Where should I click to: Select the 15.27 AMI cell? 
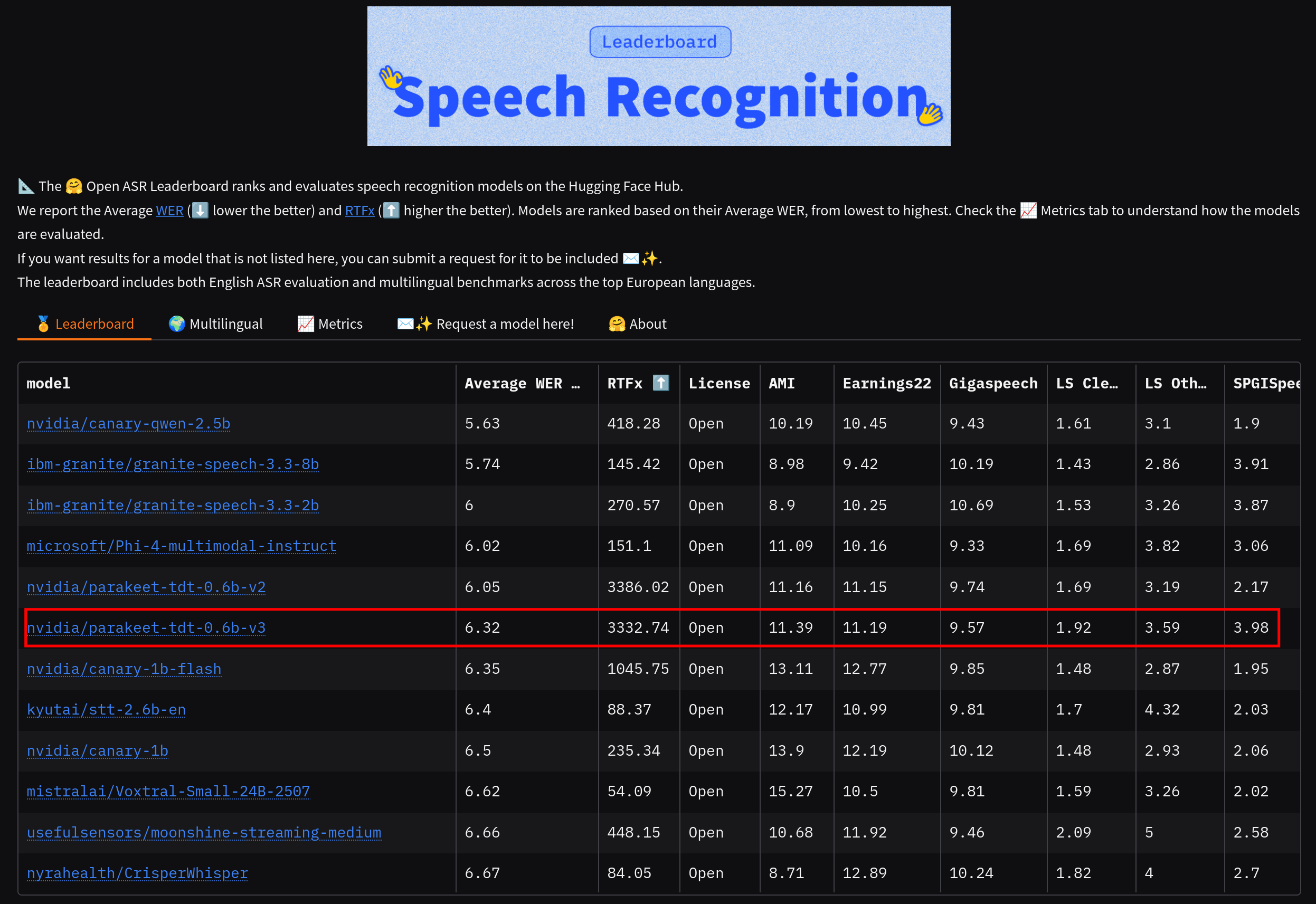[797, 791]
